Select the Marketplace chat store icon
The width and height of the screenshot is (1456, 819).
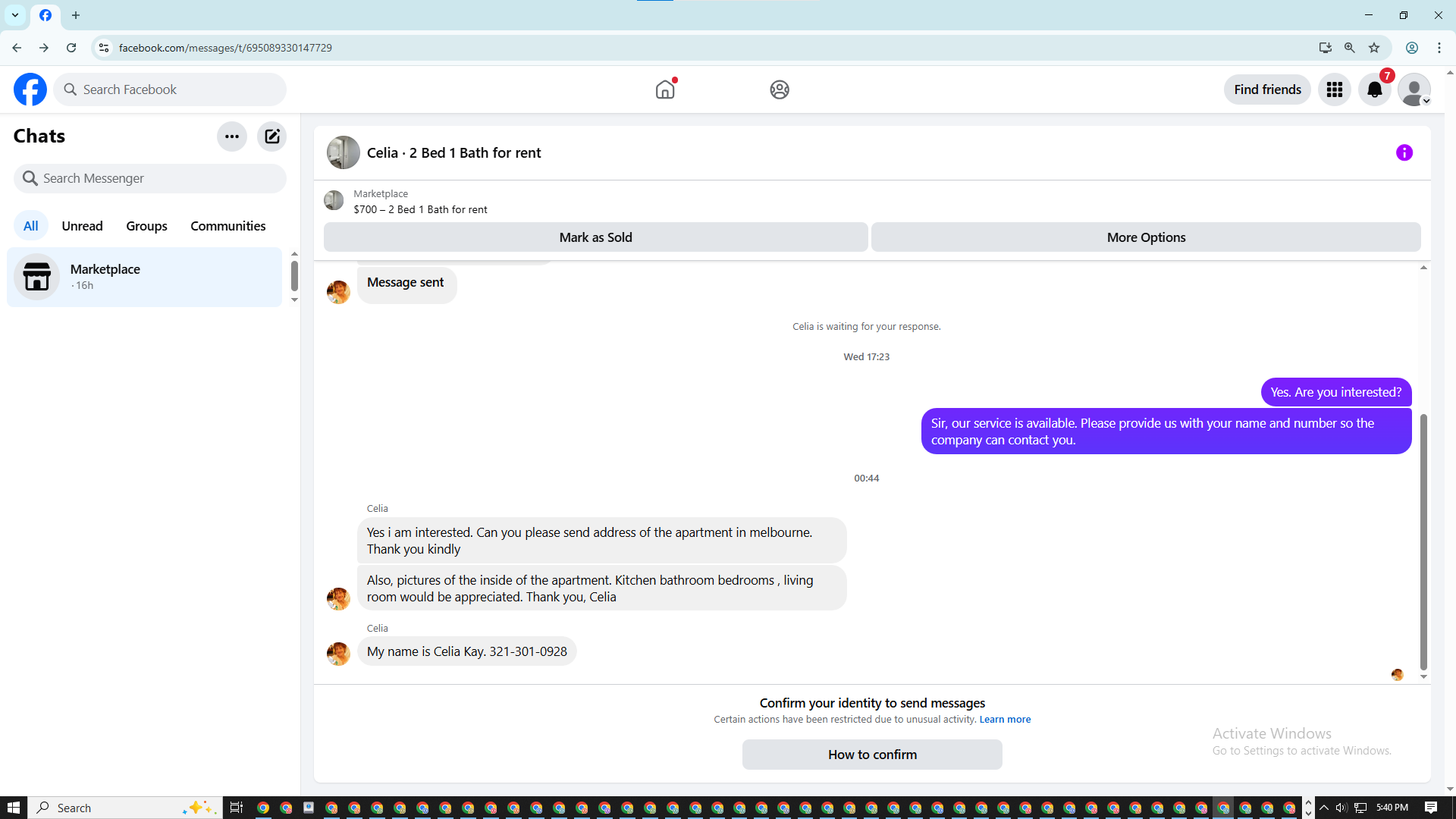(x=36, y=277)
